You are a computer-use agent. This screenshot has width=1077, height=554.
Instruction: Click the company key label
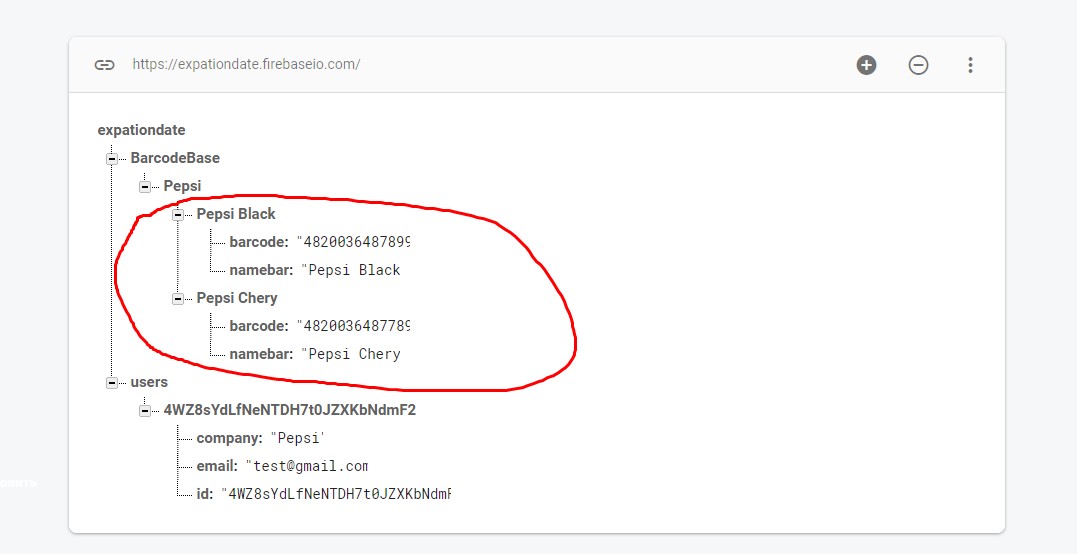pyautogui.click(x=229, y=439)
